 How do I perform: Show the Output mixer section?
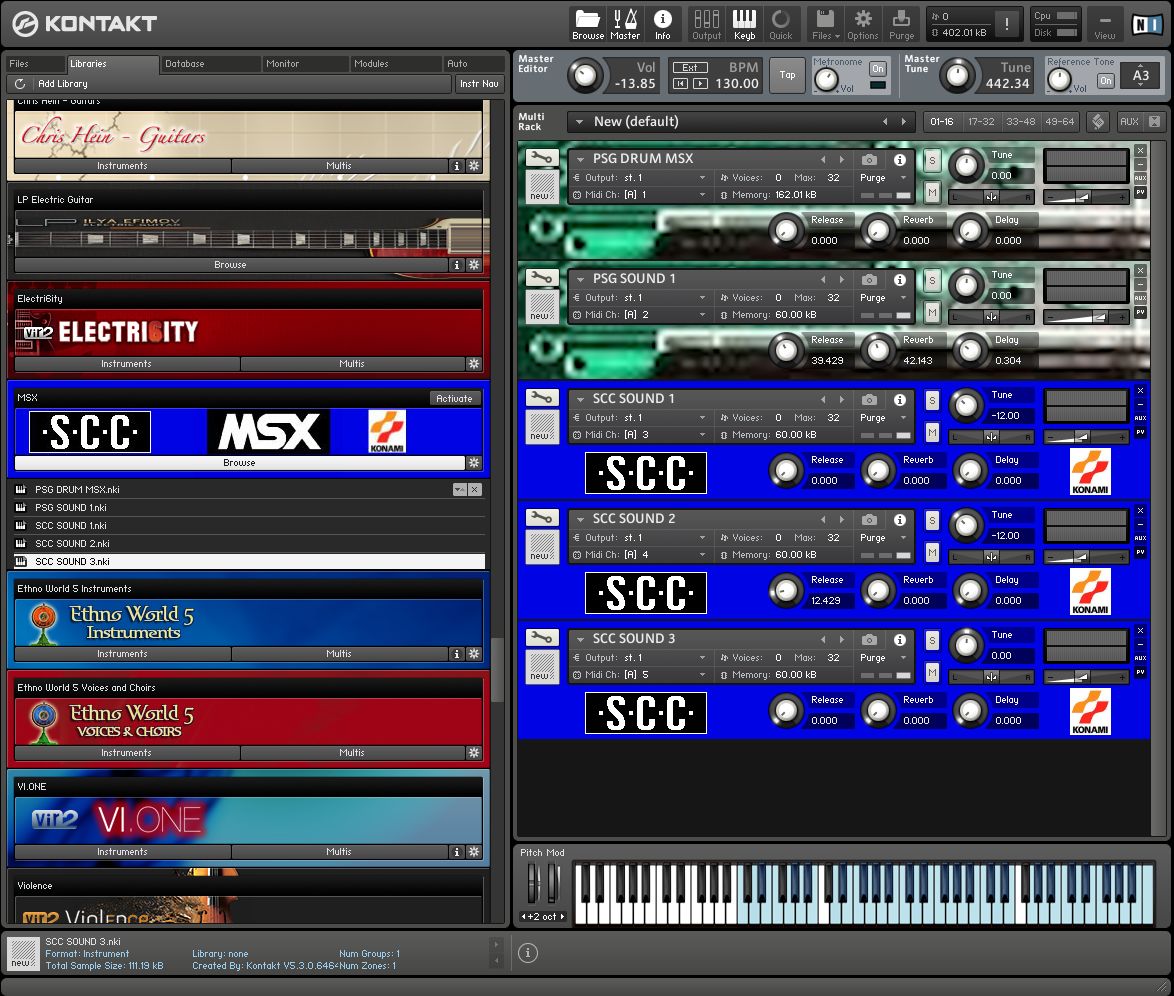[x=706, y=24]
